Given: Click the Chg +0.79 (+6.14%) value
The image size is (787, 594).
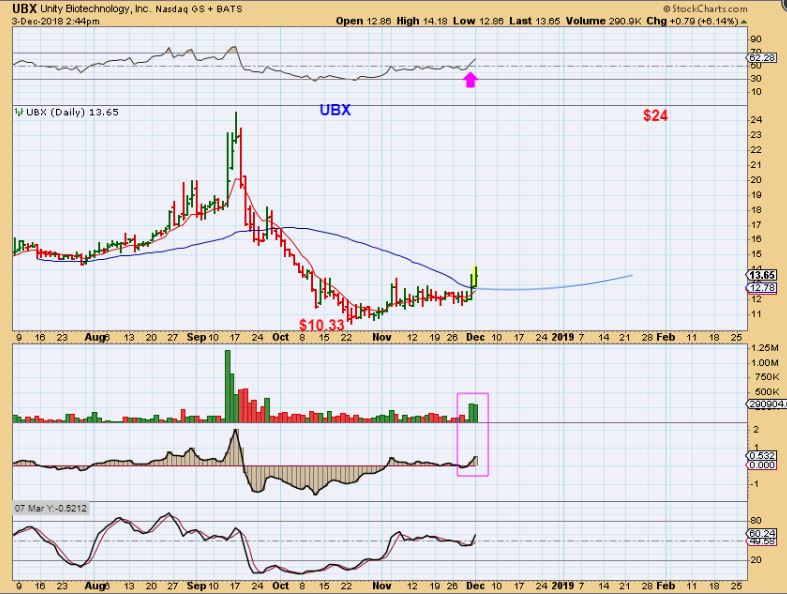Looking at the screenshot, I should point(692,21).
